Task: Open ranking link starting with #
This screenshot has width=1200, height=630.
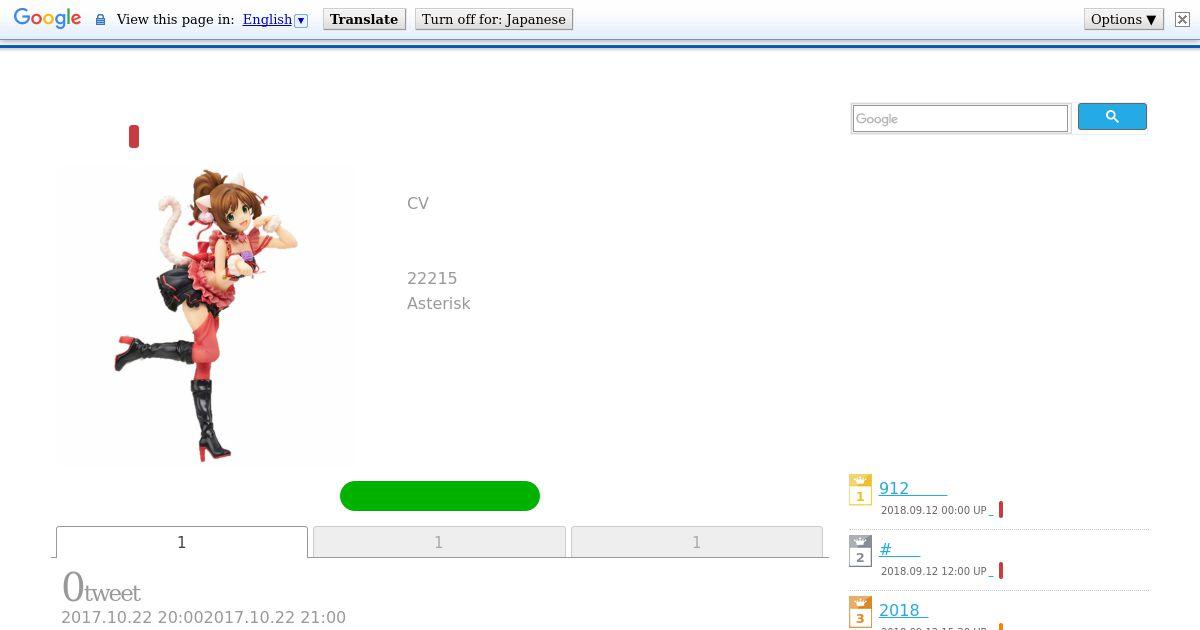Action: pyautogui.click(x=899, y=550)
